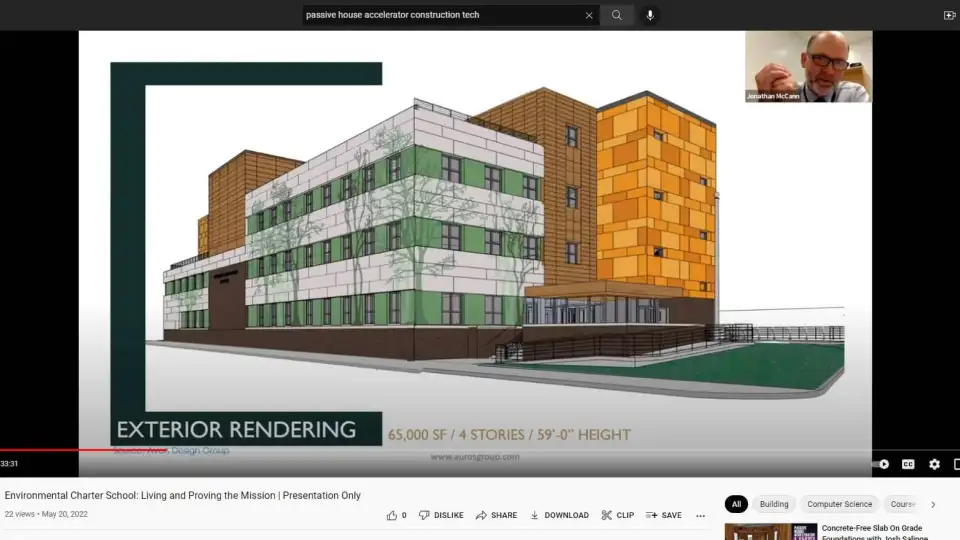Clear the search text with X
This screenshot has height=540, width=960.
[589, 15]
